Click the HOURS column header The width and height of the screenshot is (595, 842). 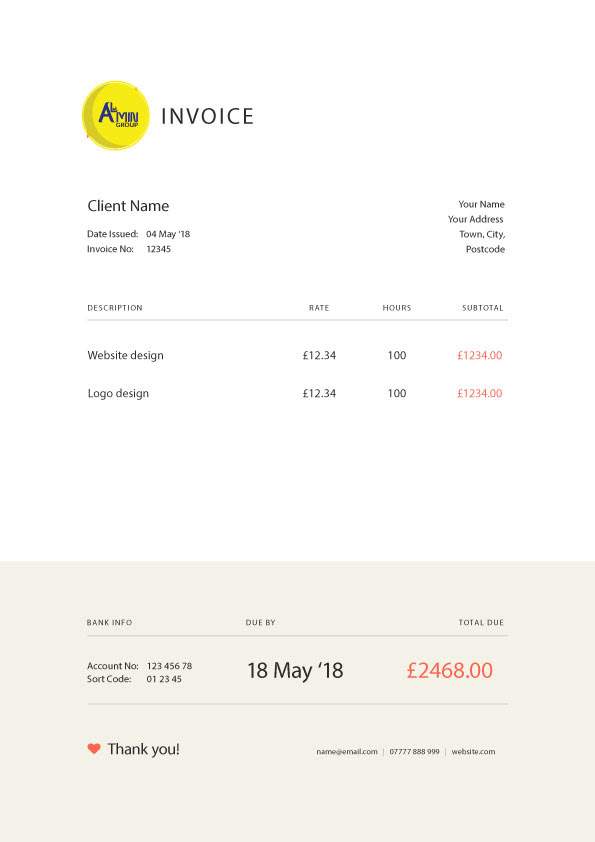coord(397,308)
